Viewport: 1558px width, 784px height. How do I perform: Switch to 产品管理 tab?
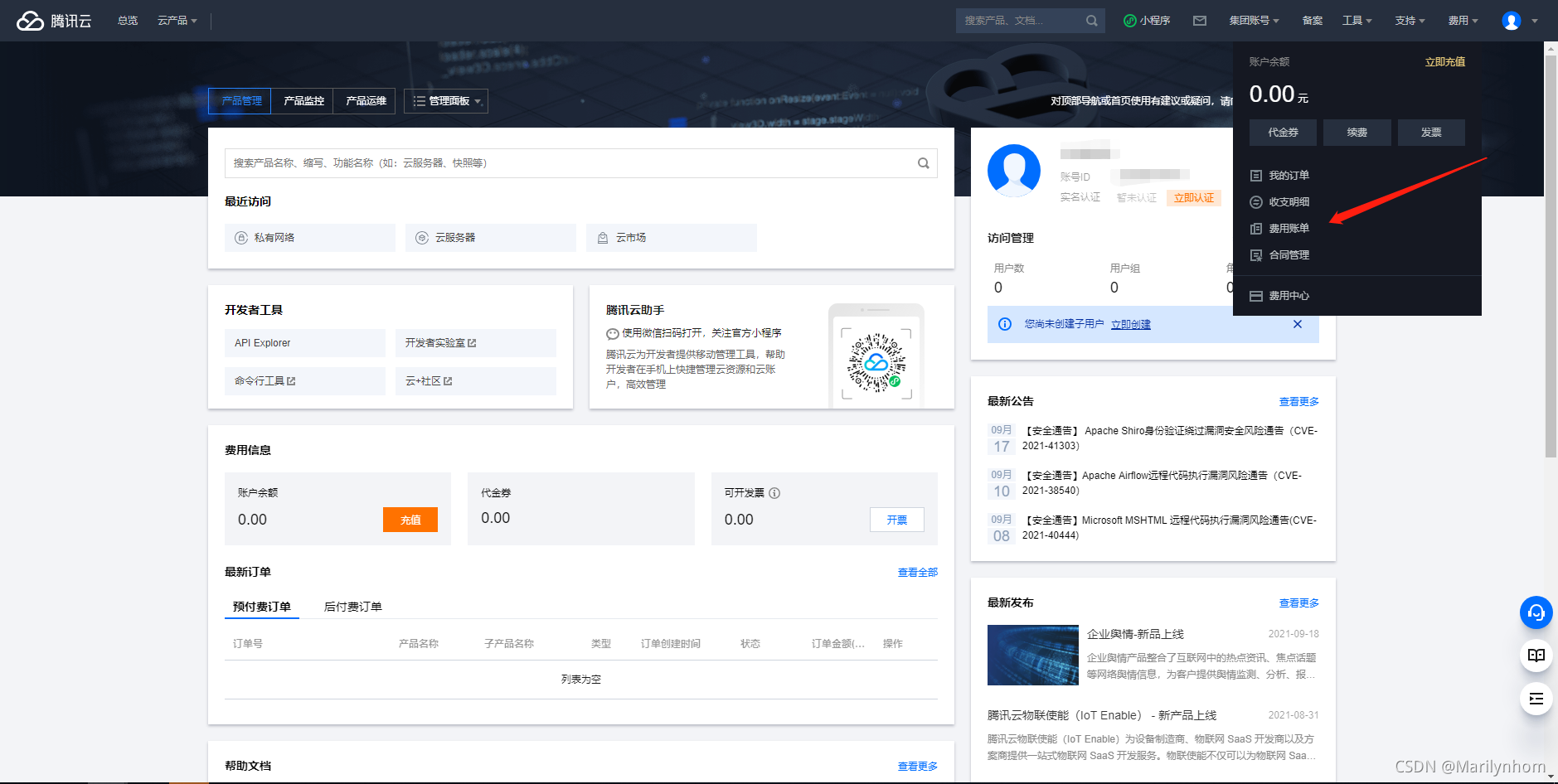tap(240, 101)
